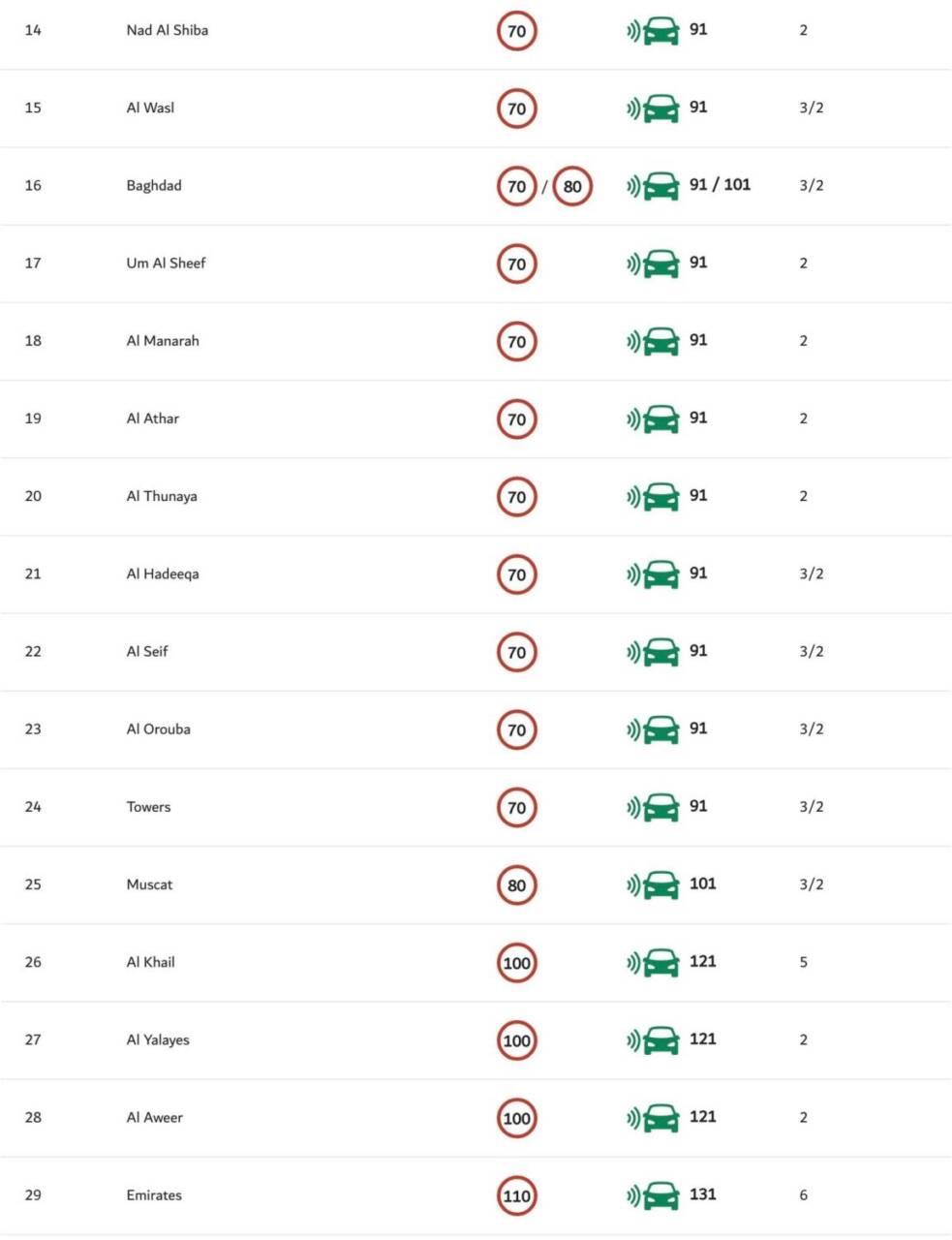952x1240 pixels.
Task: Click the 70 speed sign for Al Athar
Action: point(517,419)
